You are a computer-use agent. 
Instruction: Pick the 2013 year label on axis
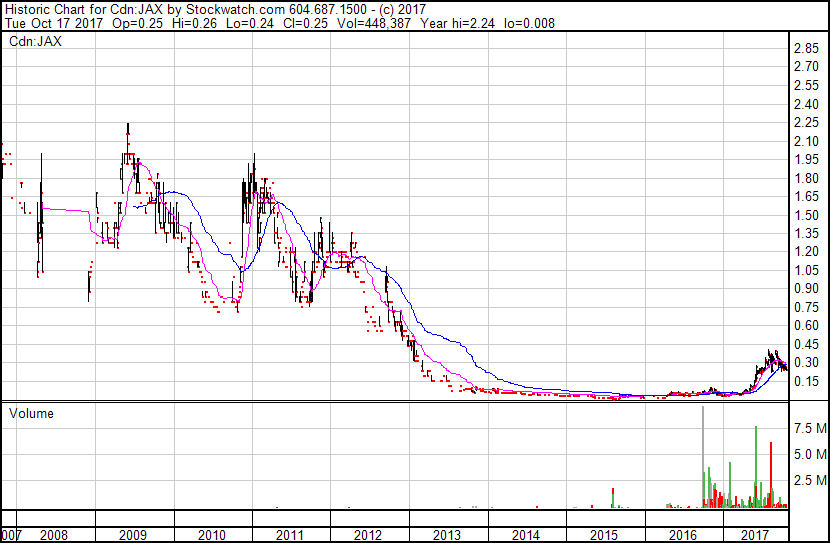447,535
